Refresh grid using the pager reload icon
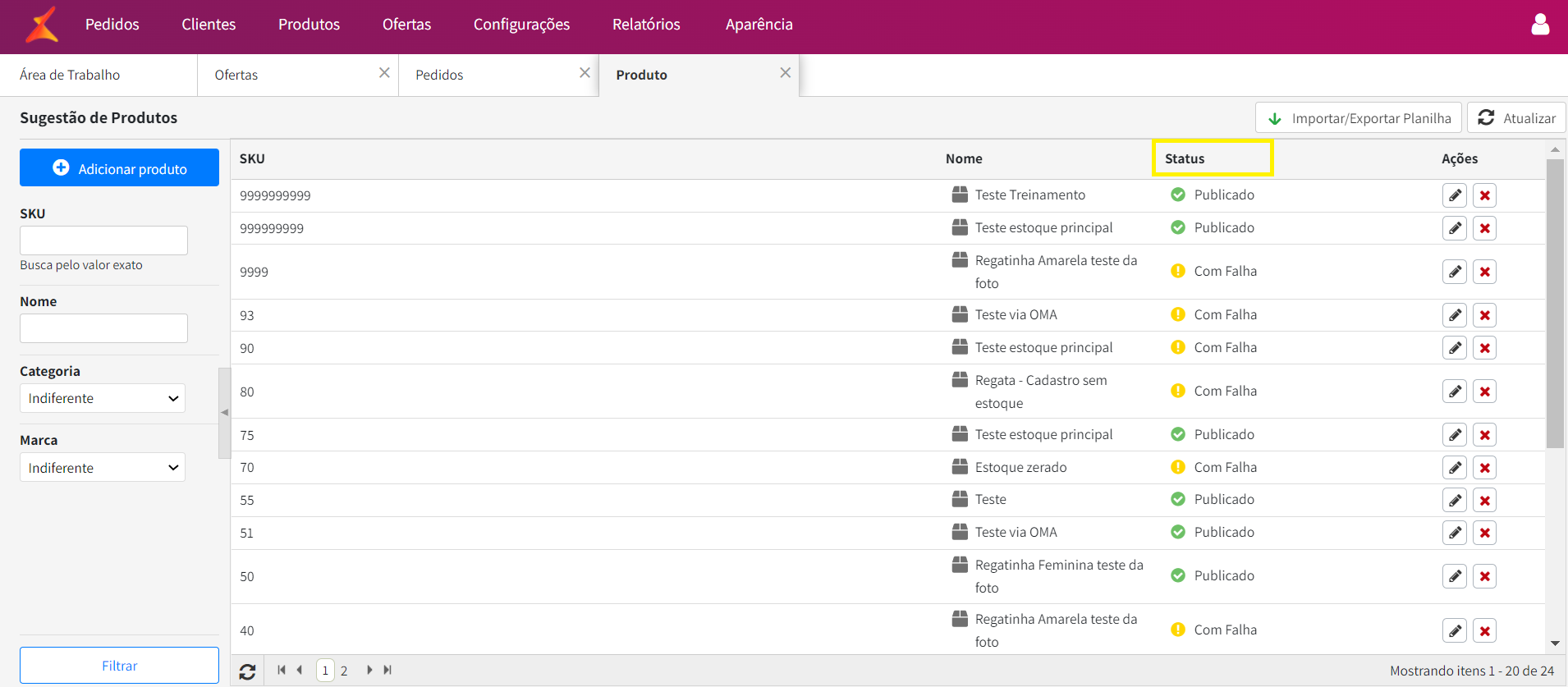Screen dimensions: 1568x687 tap(247, 671)
